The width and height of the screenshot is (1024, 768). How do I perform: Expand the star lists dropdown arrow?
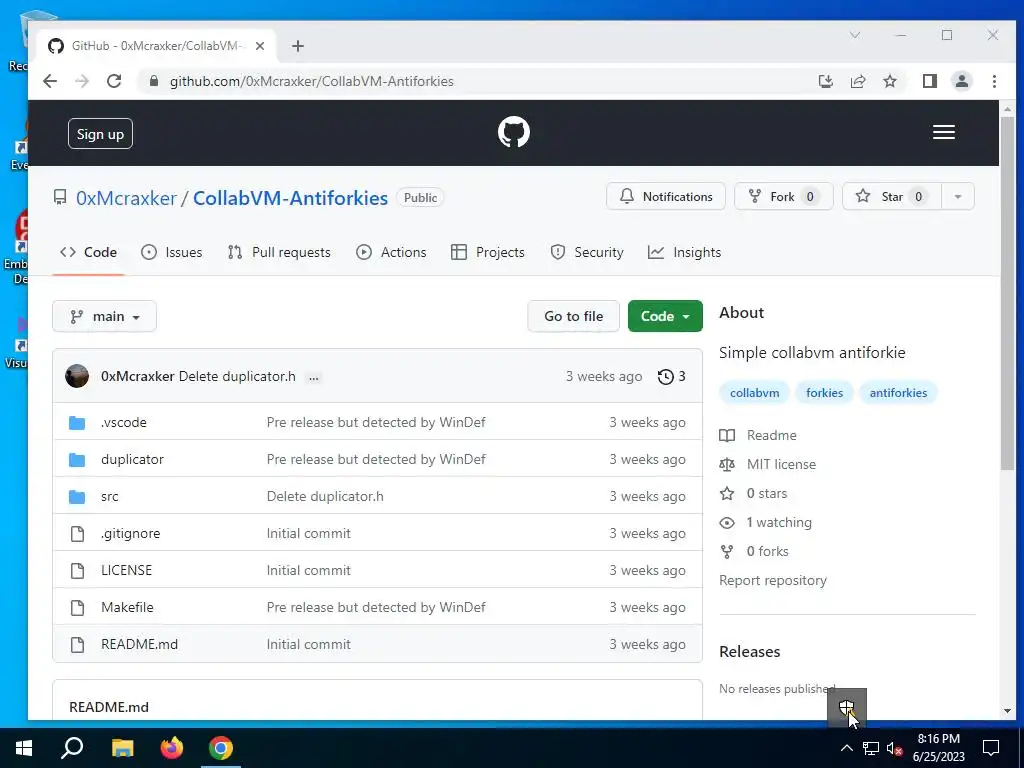tap(958, 197)
